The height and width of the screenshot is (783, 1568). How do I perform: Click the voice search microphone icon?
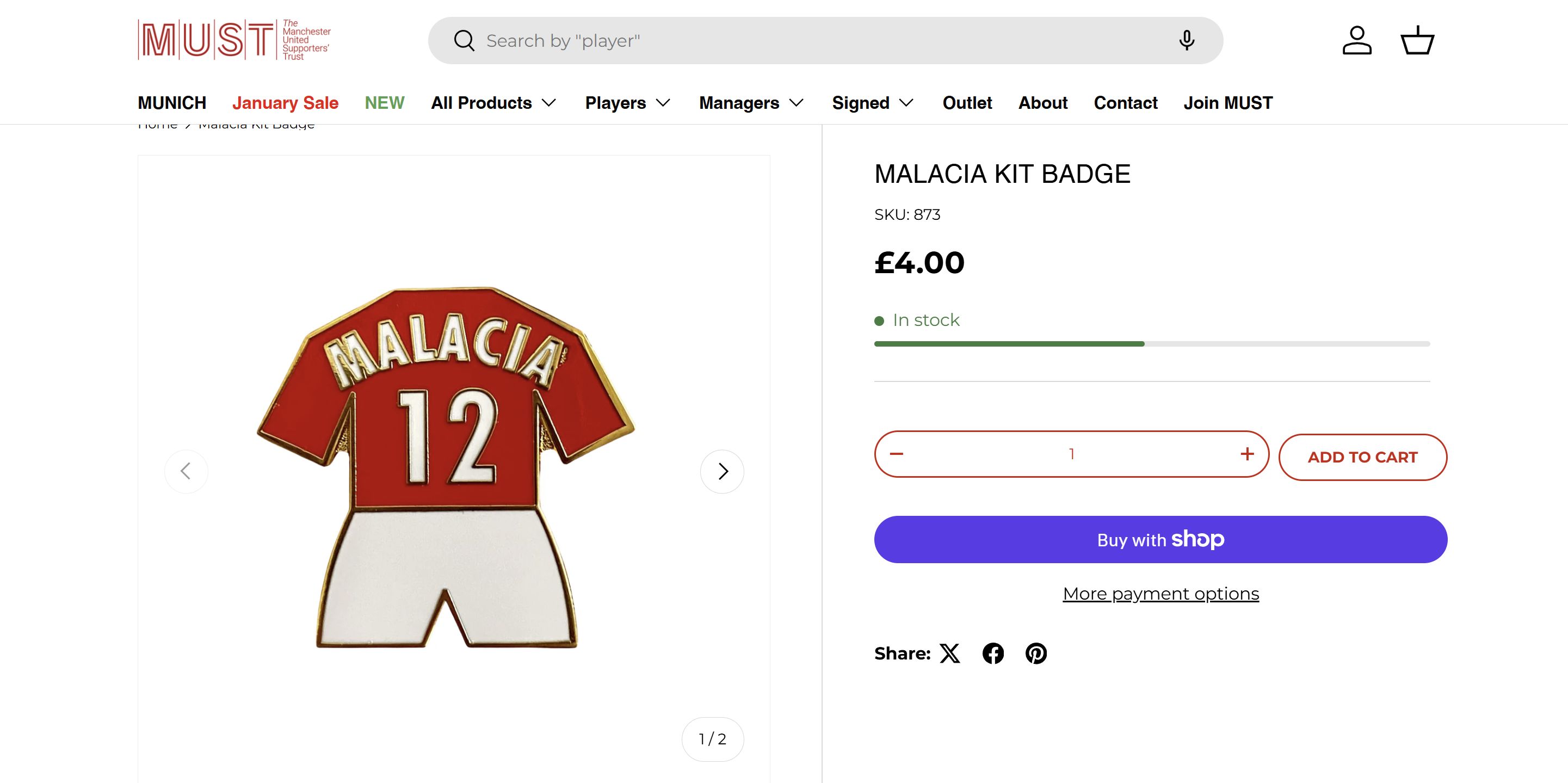[1186, 40]
